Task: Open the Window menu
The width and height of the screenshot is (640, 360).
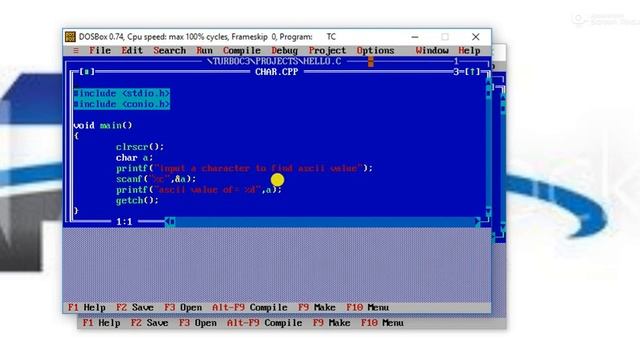Action: [x=432, y=51]
